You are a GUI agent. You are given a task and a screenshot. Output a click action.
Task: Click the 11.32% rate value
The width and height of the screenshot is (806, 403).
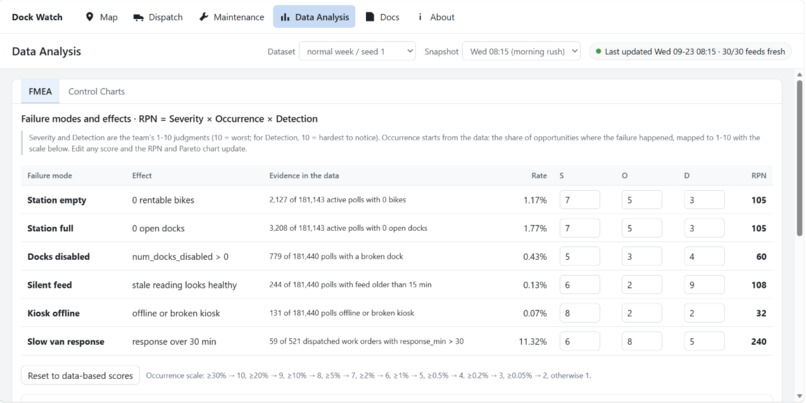[x=533, y=342]
